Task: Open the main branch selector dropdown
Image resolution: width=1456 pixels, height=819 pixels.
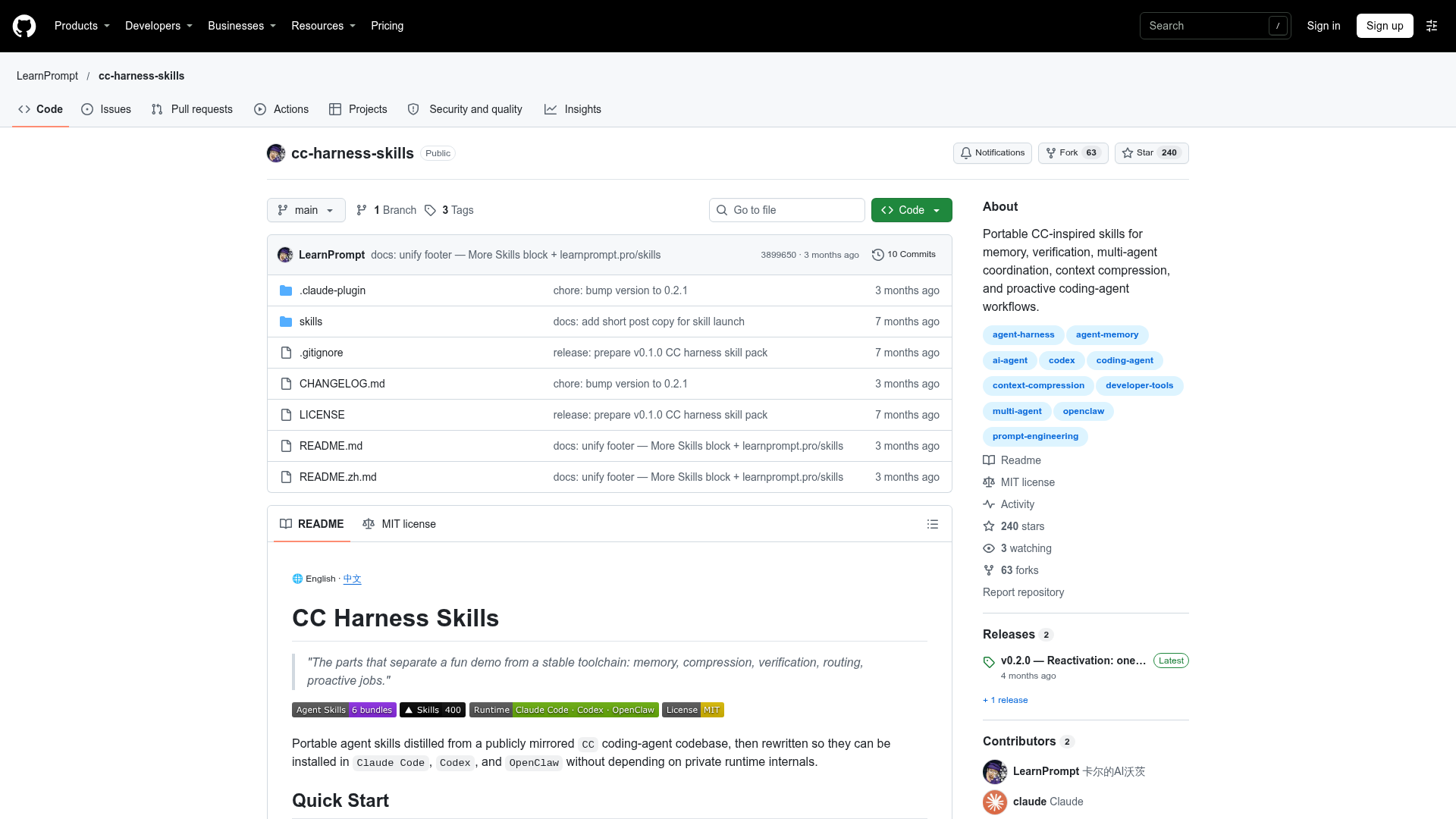Action: click(306, 210)
